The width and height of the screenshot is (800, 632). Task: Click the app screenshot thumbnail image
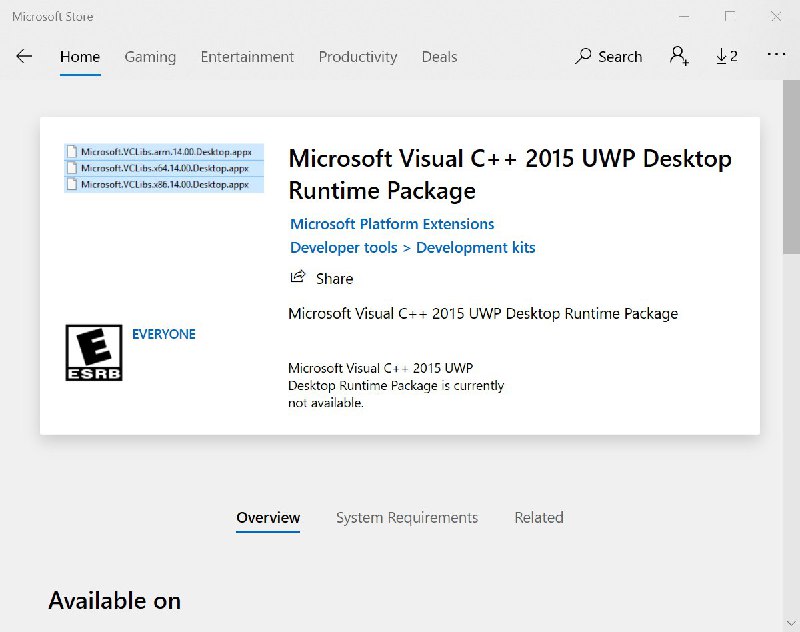coord(164,168)
